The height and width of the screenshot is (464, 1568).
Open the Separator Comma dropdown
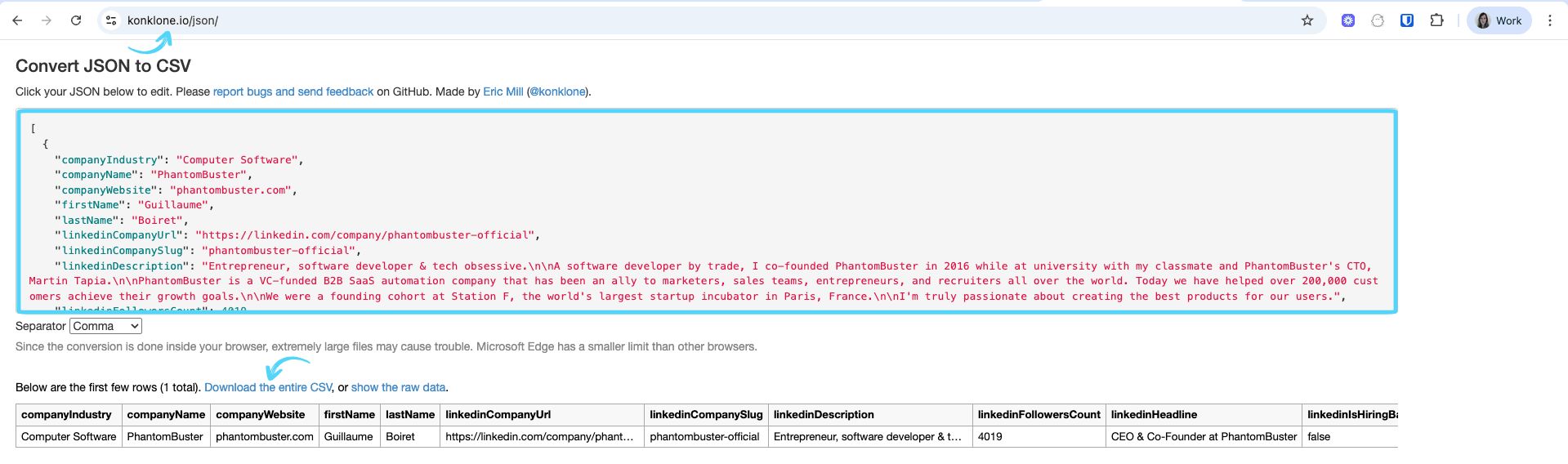(105, 326)
